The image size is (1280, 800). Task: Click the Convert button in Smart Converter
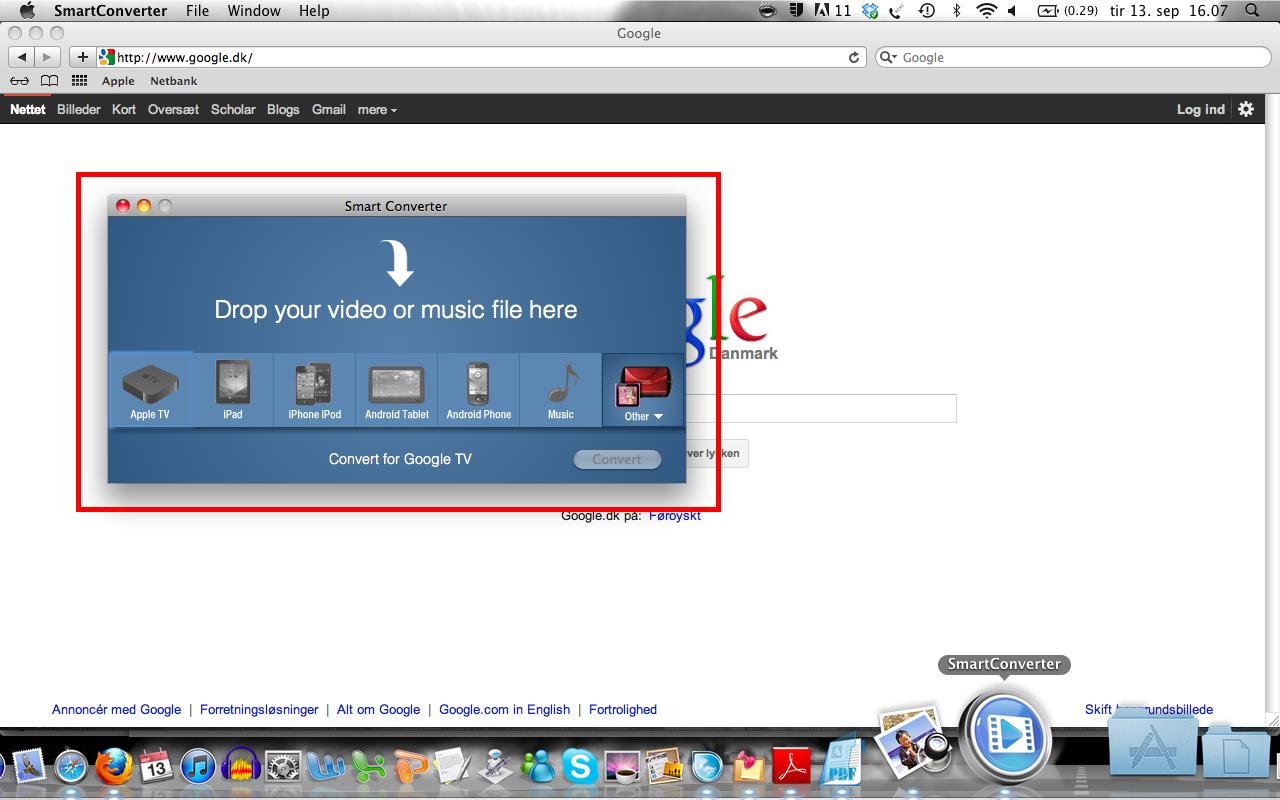617,459
